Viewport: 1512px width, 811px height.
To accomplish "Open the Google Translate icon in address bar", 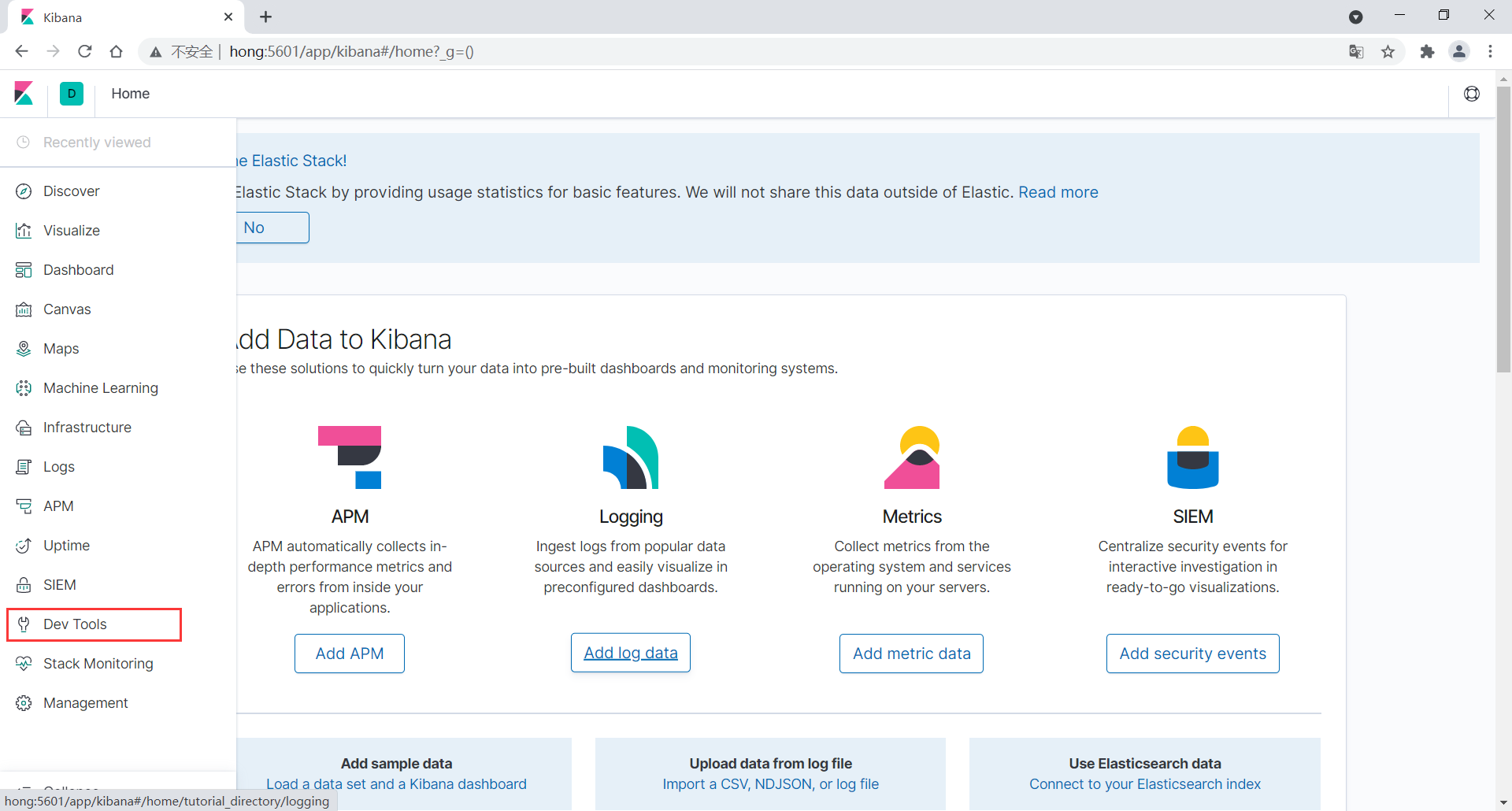I will click(x=1356, y=52).
